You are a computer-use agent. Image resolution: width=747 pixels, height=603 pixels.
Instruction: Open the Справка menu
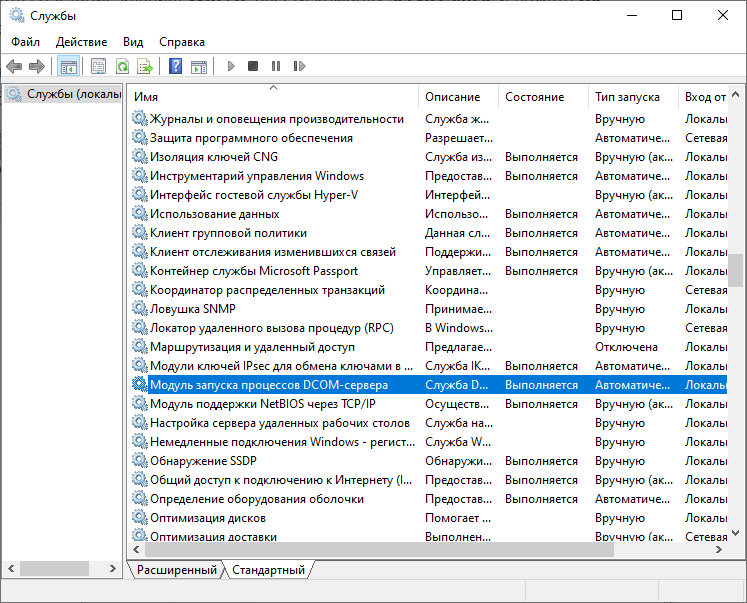point(182,42)
